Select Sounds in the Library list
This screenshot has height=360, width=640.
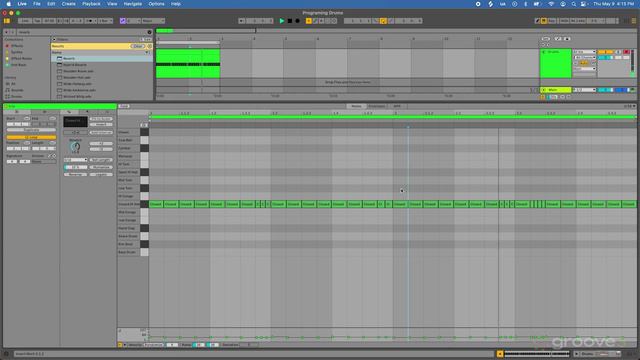(17, 90)
